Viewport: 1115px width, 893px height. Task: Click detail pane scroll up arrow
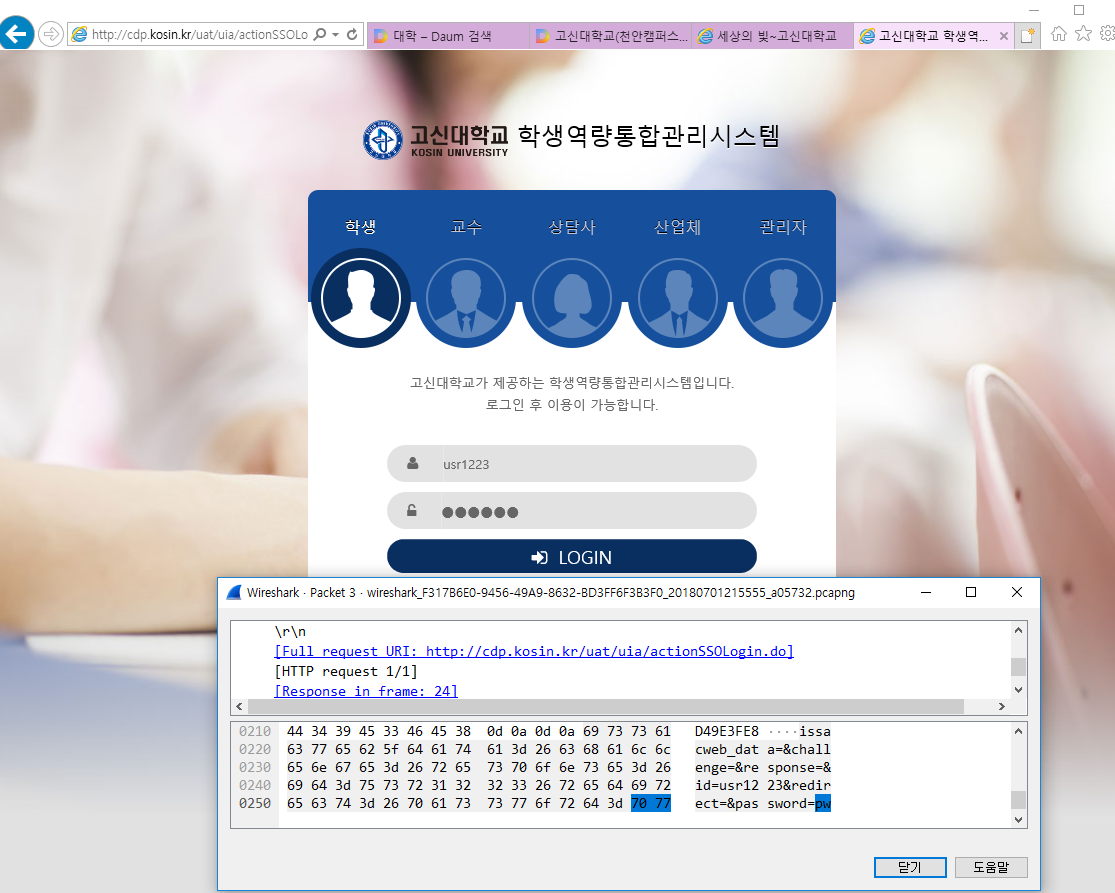(1018, 630)
